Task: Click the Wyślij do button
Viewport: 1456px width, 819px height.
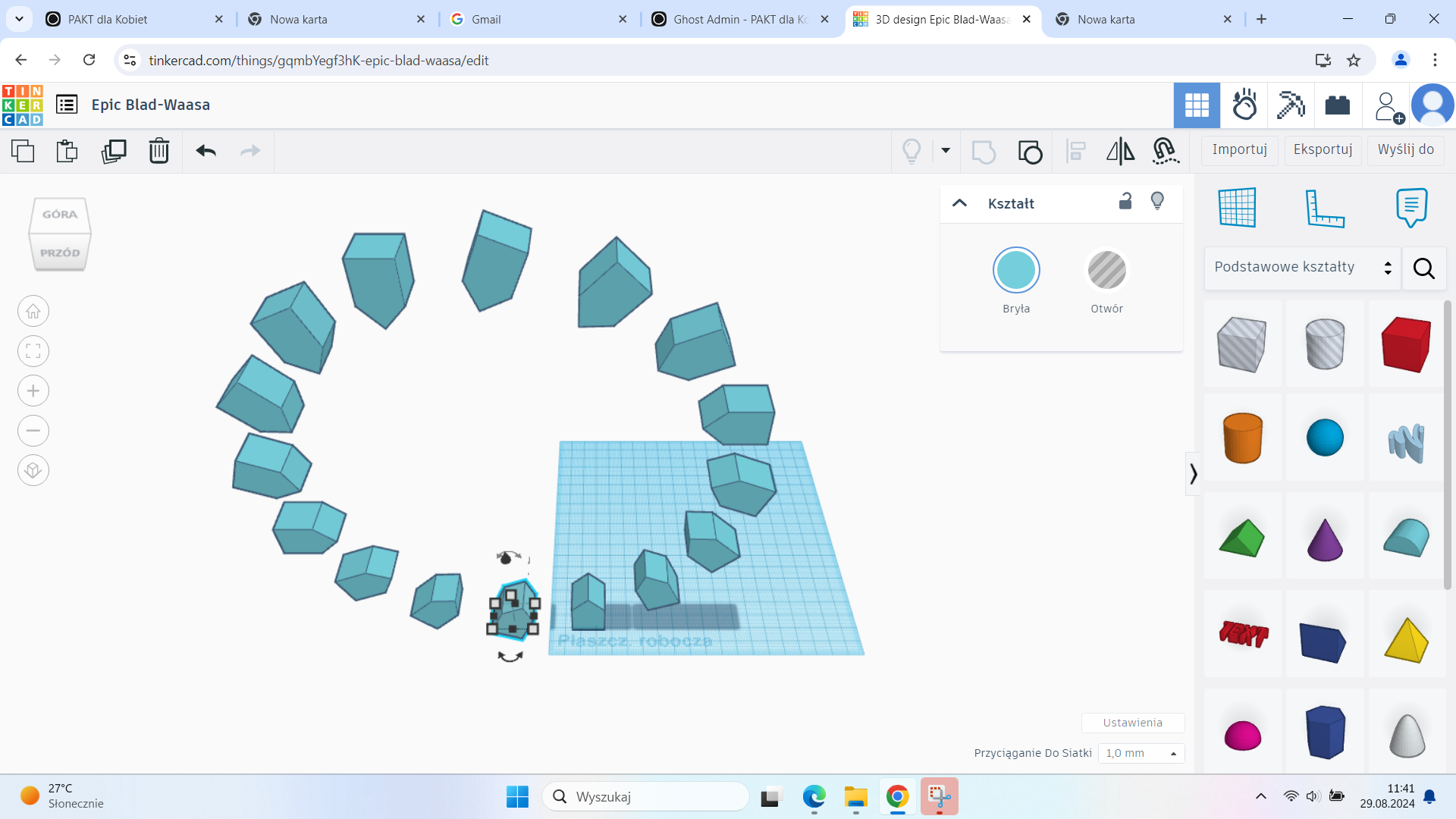Action: 1405,150
